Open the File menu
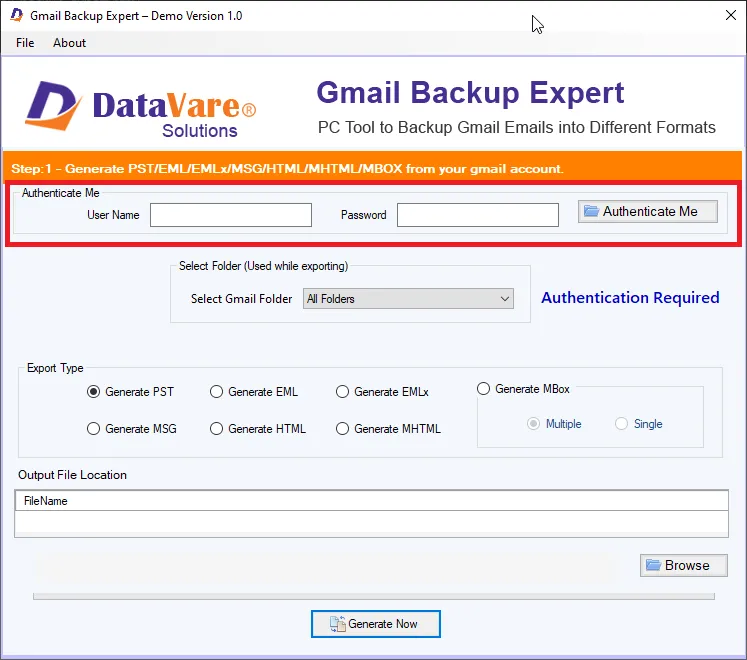The image size is (747, 660). tap(25, 43)
